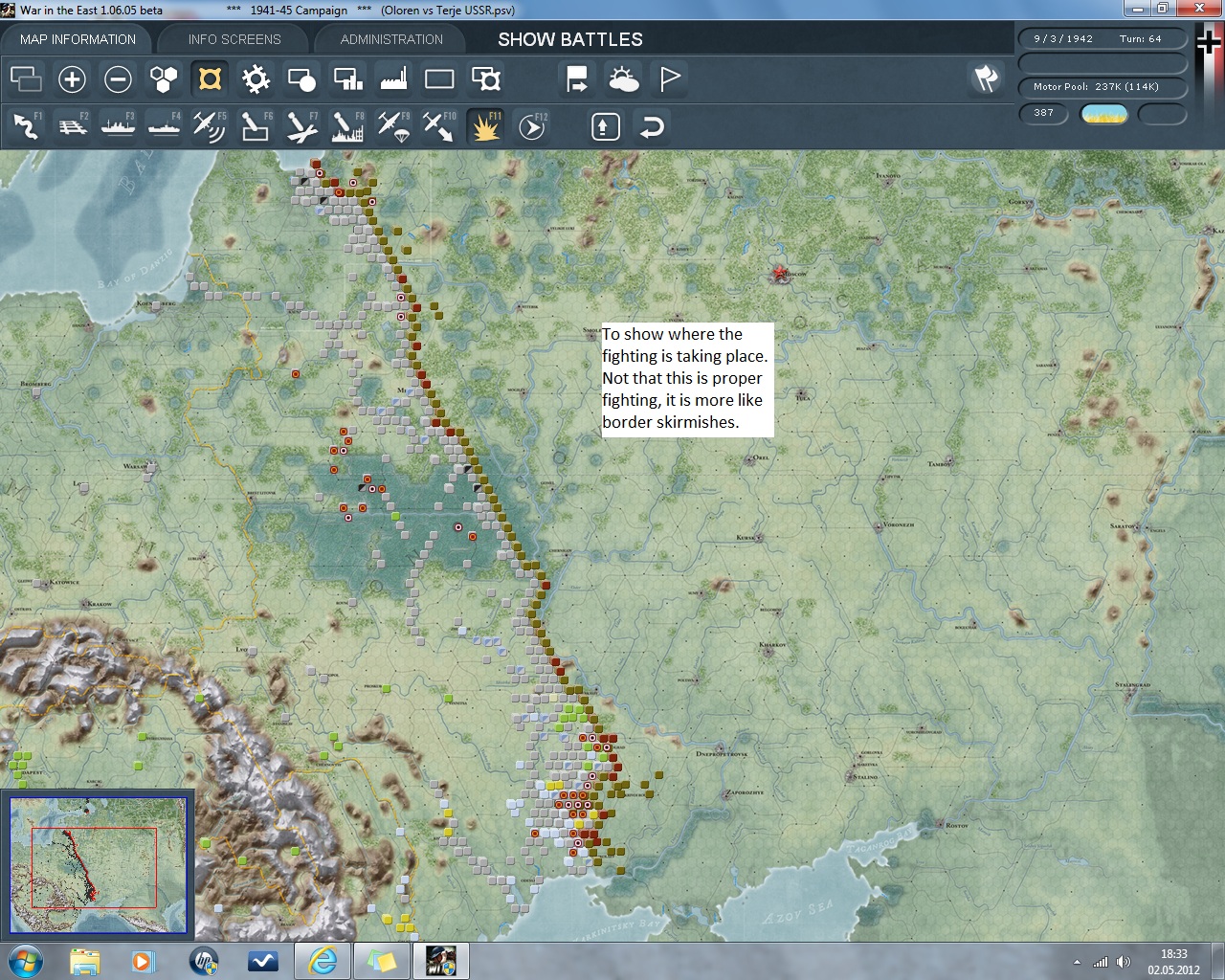Toggle the factory locations display
This screenshot has height=980, width=1225.
[x=393, y=78]
